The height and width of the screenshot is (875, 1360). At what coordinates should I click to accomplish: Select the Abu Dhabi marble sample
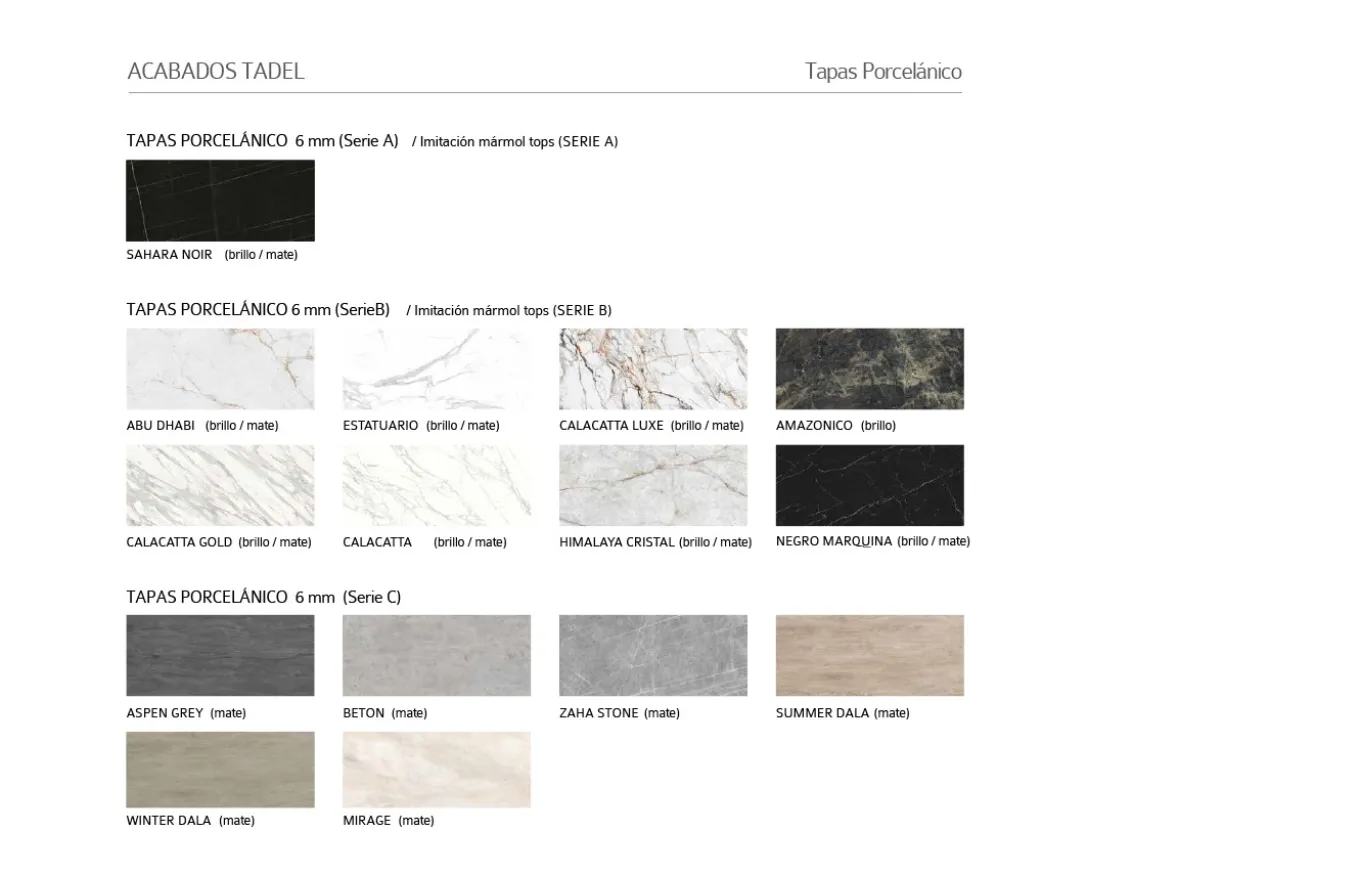[220, 369]
